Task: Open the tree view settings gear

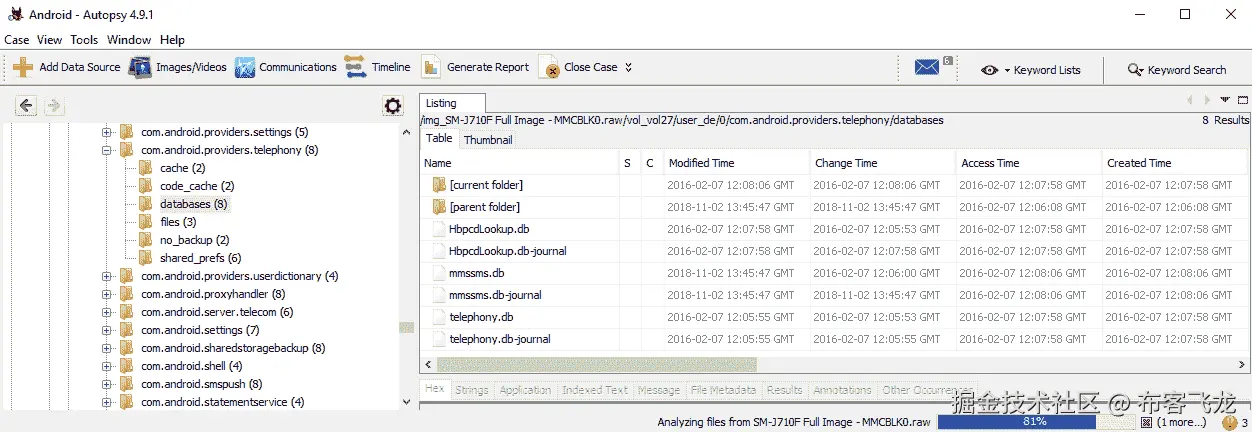Action: [393, 106]
